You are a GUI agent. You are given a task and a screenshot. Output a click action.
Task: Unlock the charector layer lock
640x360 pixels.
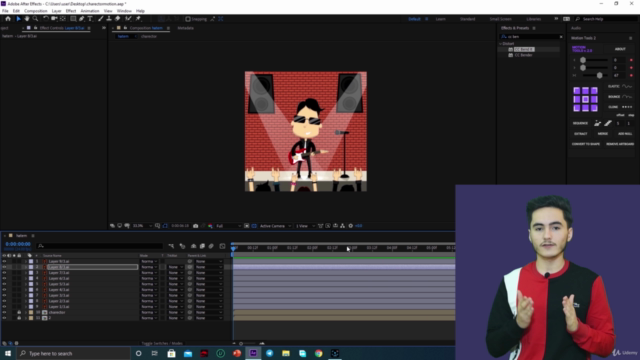pos(19,312)
